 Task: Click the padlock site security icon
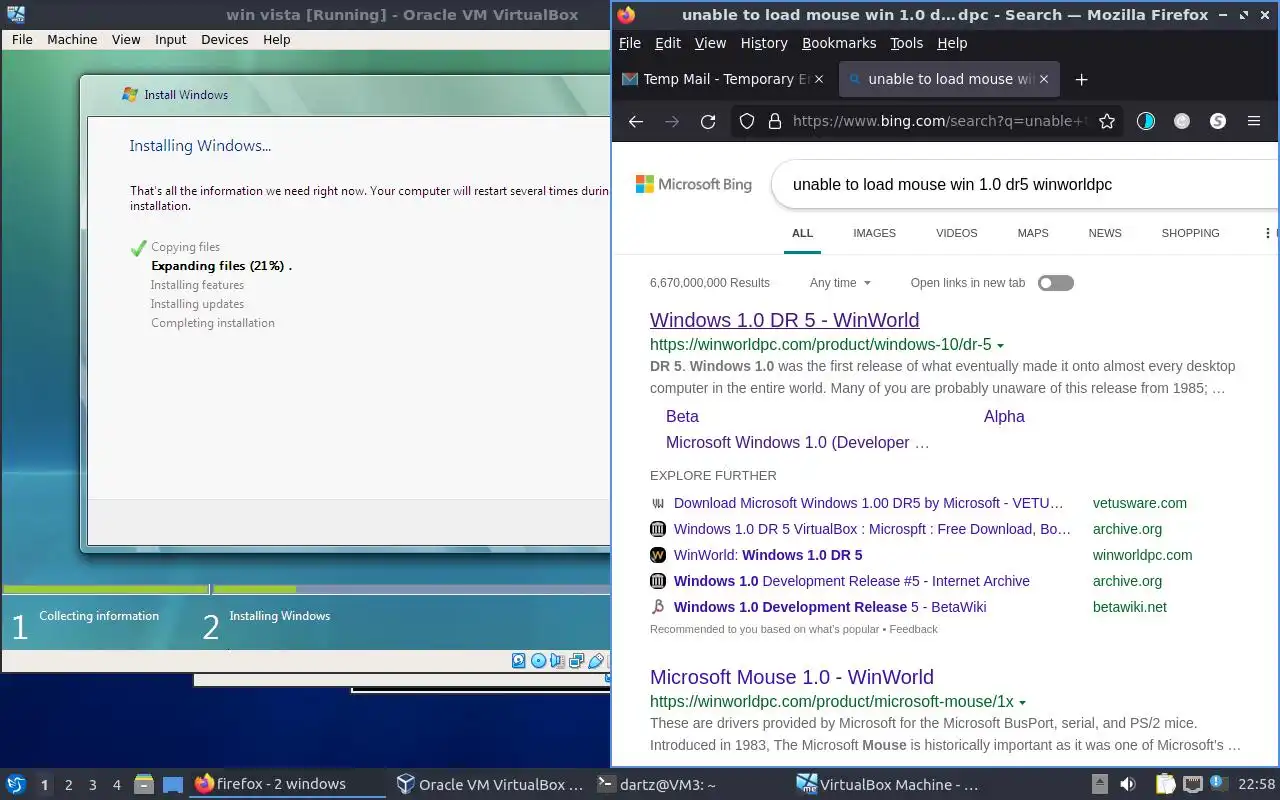[774, 121]
